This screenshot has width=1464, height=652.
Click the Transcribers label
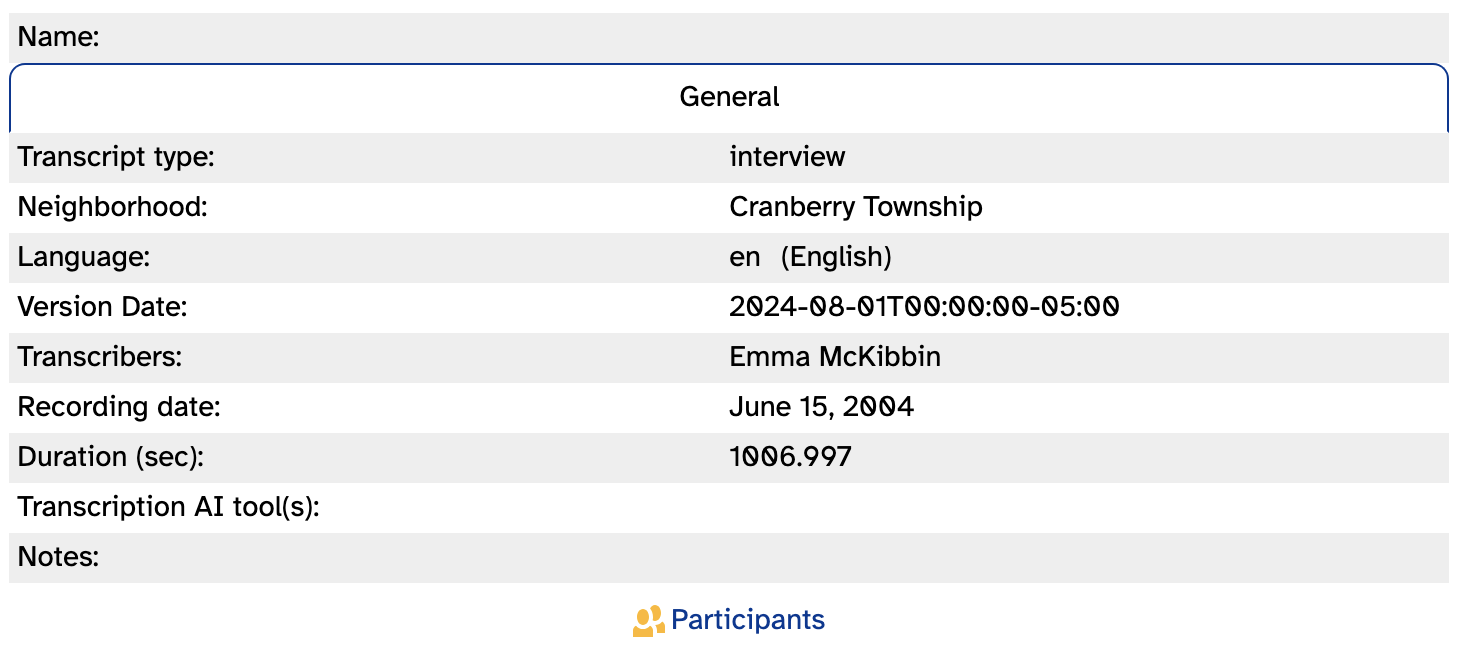[100, 357]
